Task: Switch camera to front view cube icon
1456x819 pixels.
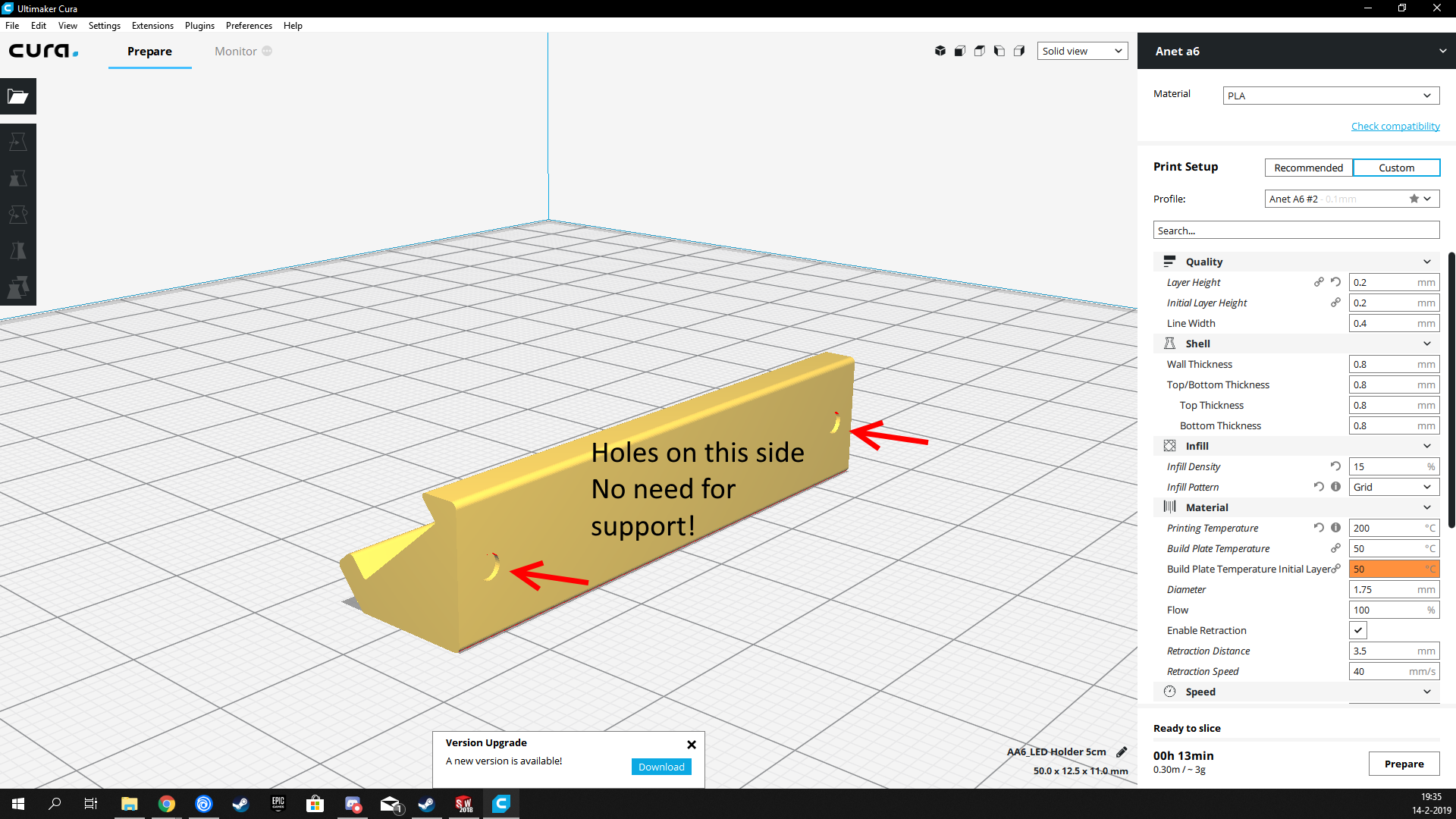Action: tap(960, 51)
